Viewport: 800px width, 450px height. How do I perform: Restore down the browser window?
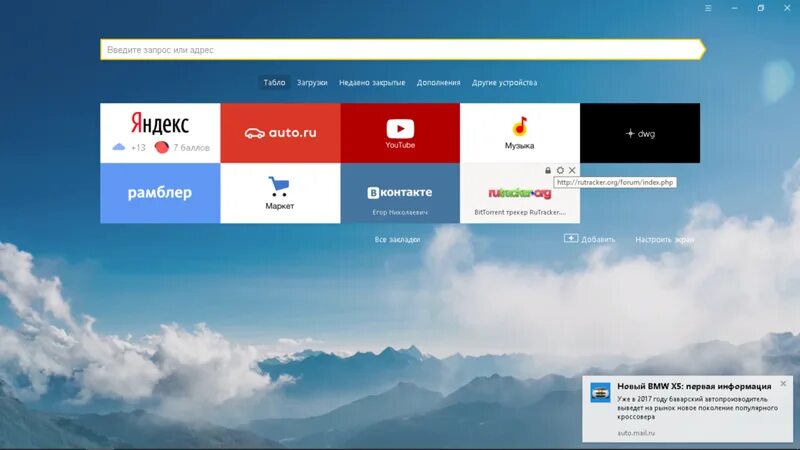point(761,8)
